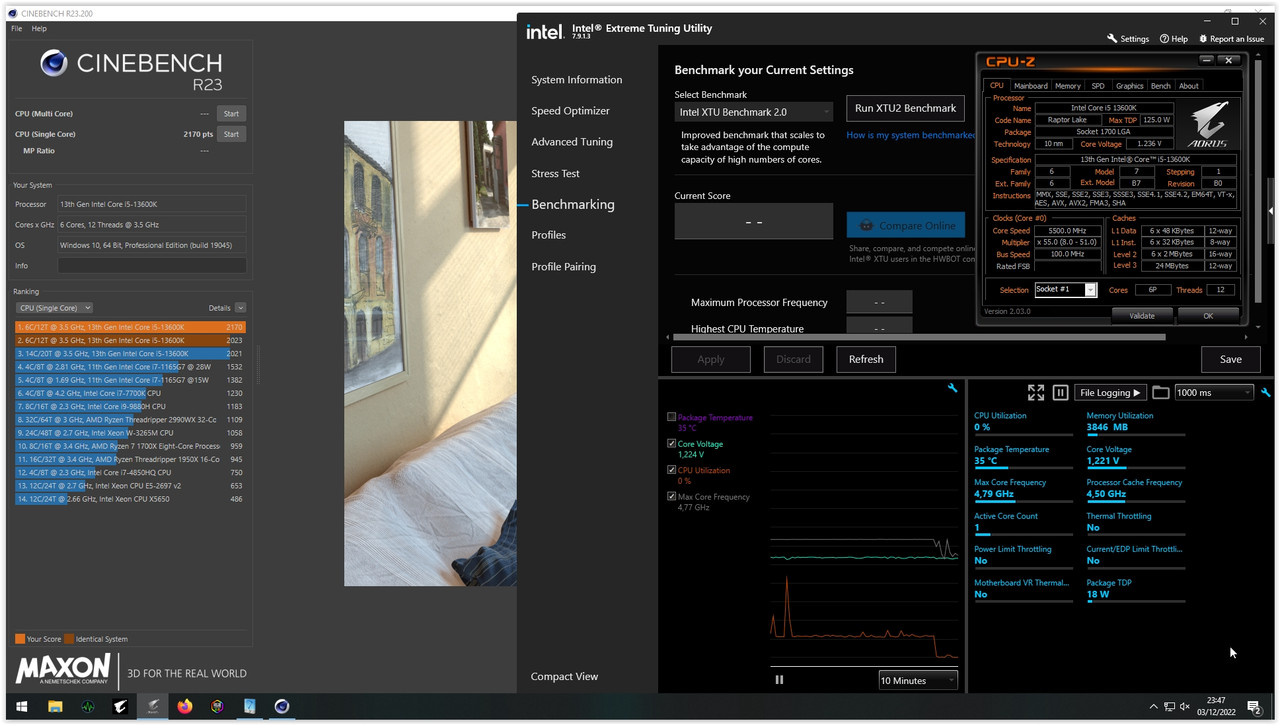This screenshot has width=1280, height=725.
Task: Click Save button in XTU
Action: [x=1230, y=359]
